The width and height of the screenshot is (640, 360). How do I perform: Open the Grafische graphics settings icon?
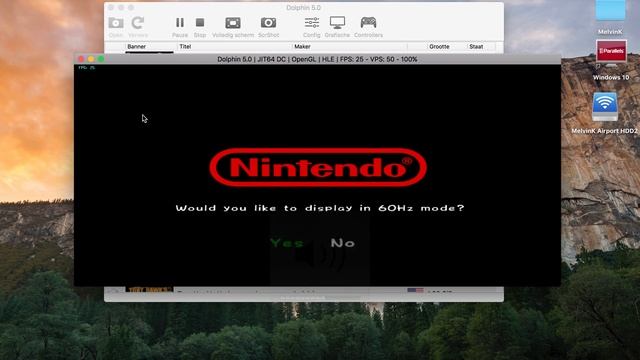point(338,23)
